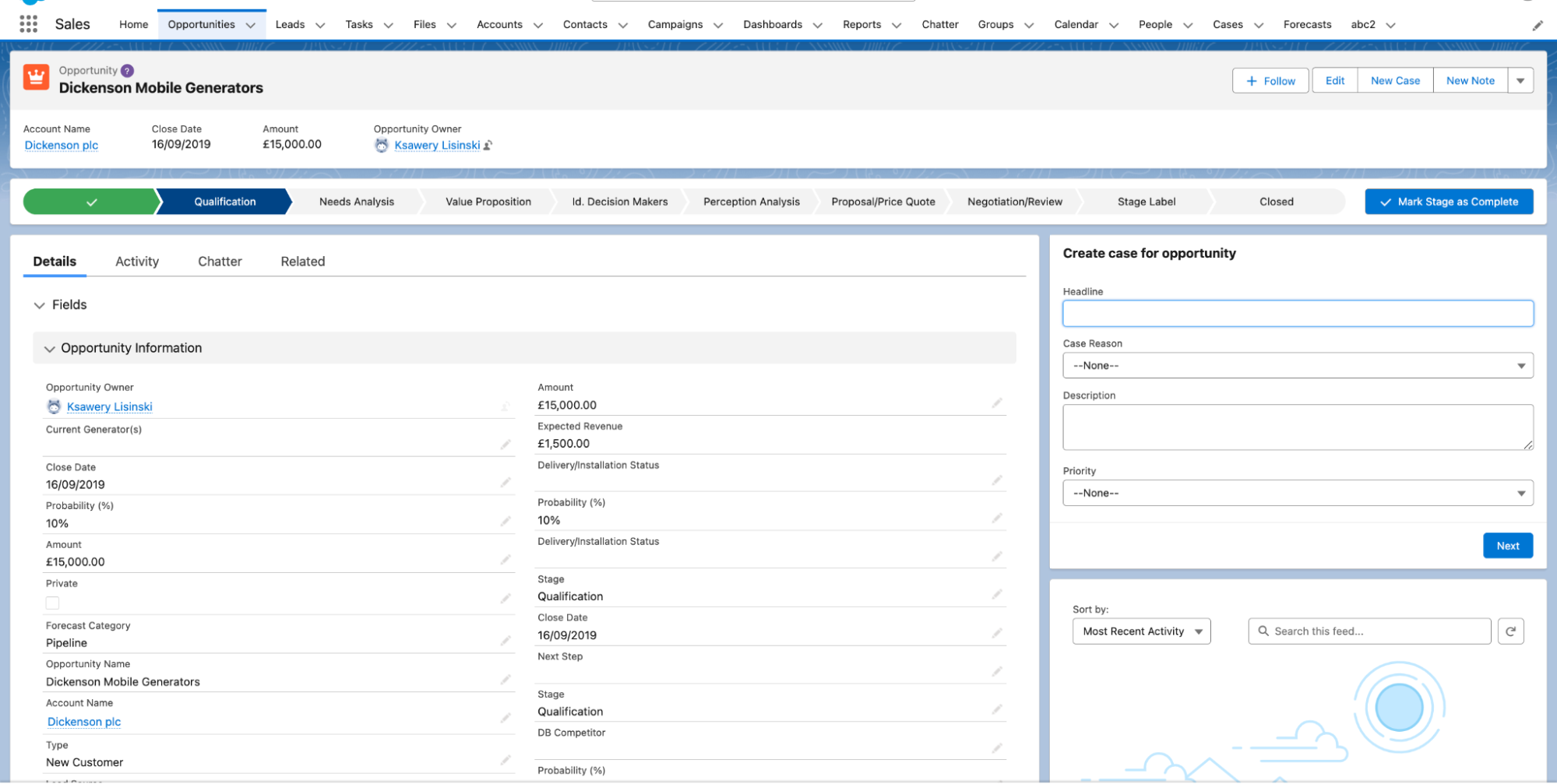Edit Expected Revenue row's neighbor Amount pencil in right column
Screen dimensions: 1557x784
tap(997, 403)
